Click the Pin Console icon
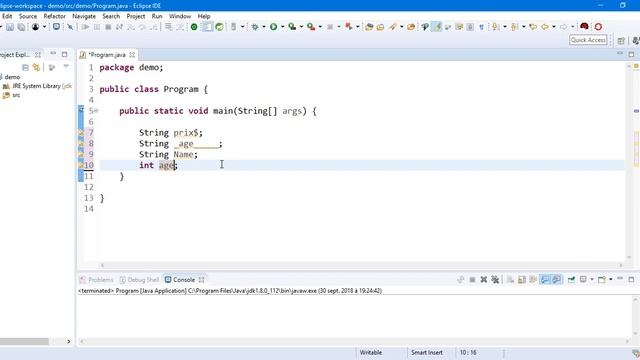Viewport: 640px width, 360px height. pyautogui.click(x=571, y=280)
